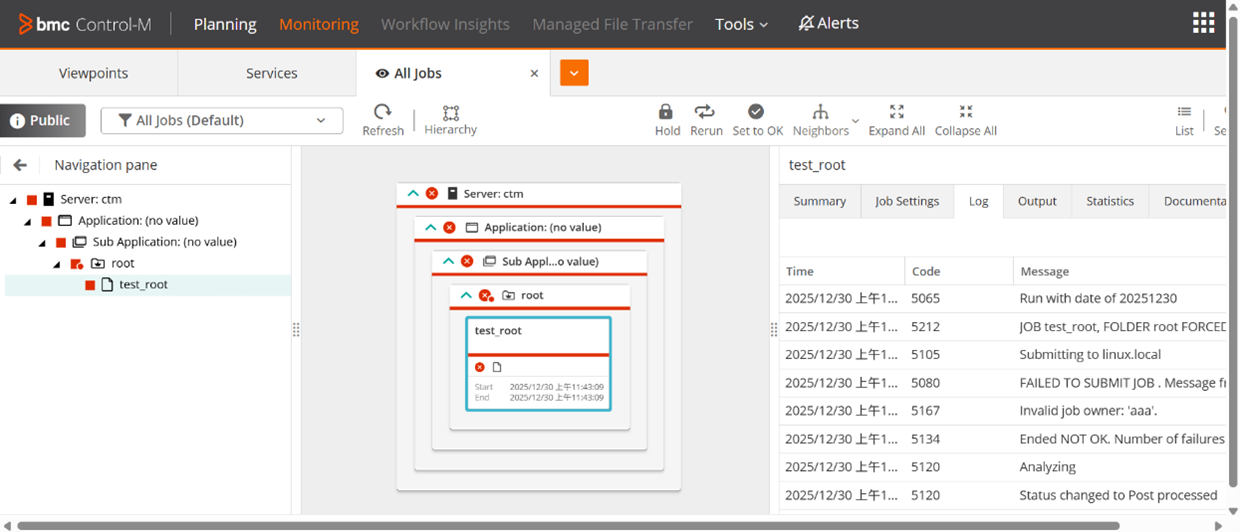
Task: Click the Set to OK checkmark icon
Action: coord(756,112)
